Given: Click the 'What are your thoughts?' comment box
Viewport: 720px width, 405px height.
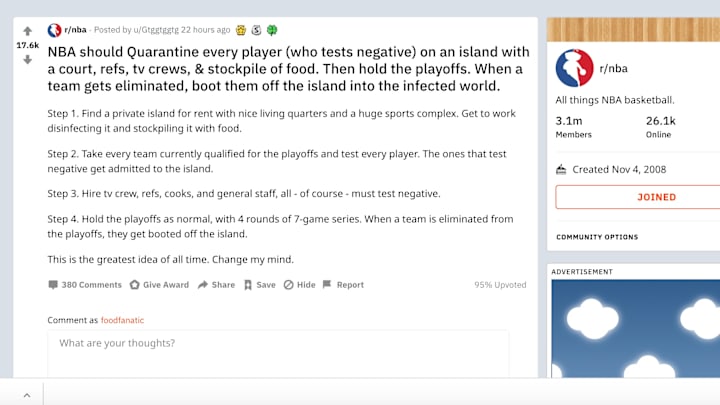Looking at the screenshot, I should [x=278, y=354].
